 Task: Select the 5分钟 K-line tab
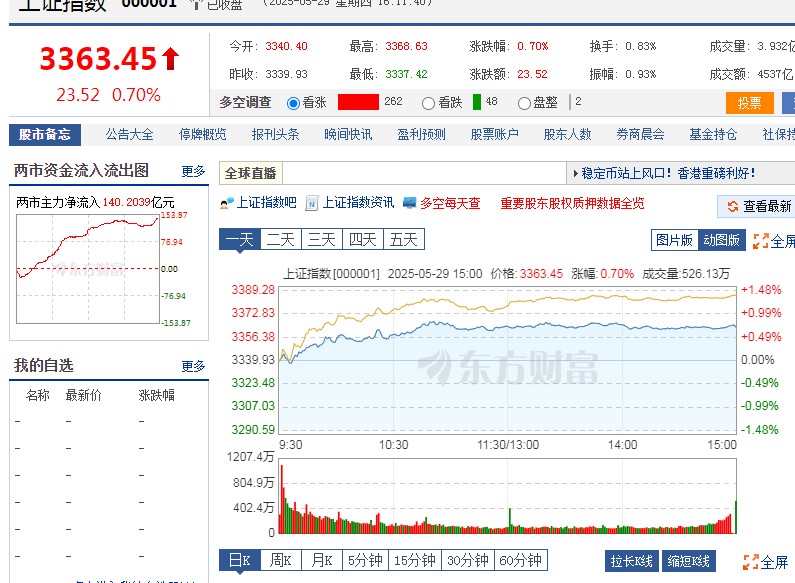click(x=365, y=561)
